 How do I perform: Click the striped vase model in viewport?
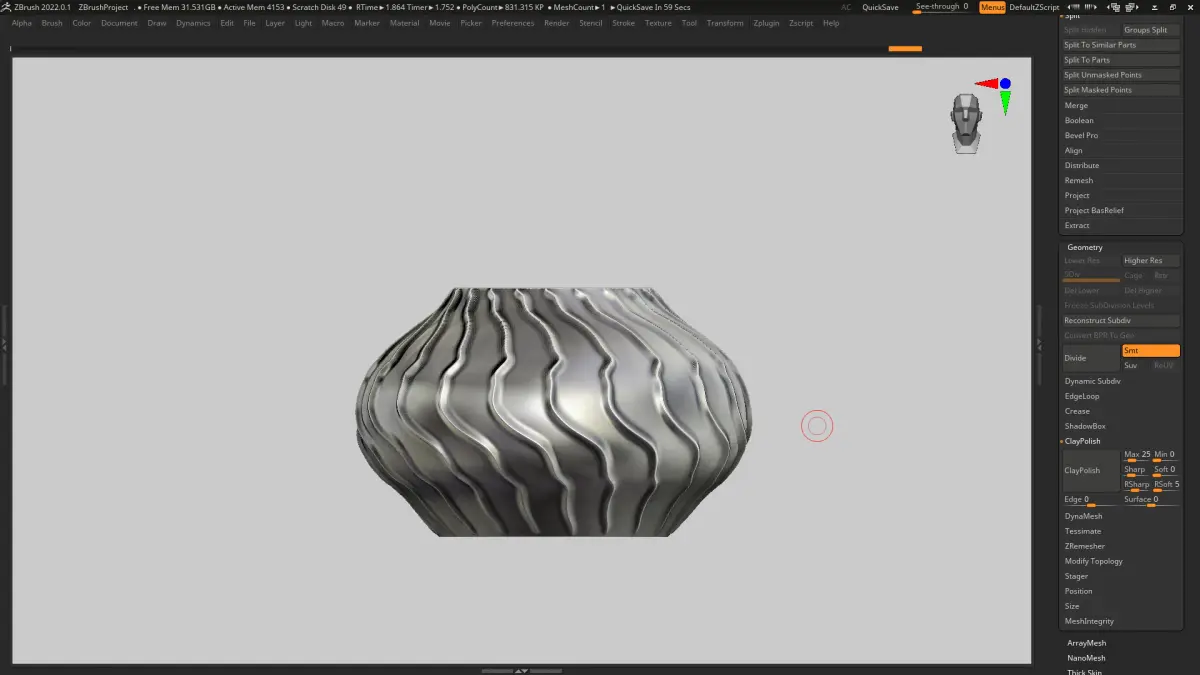[x=555, y=412]
